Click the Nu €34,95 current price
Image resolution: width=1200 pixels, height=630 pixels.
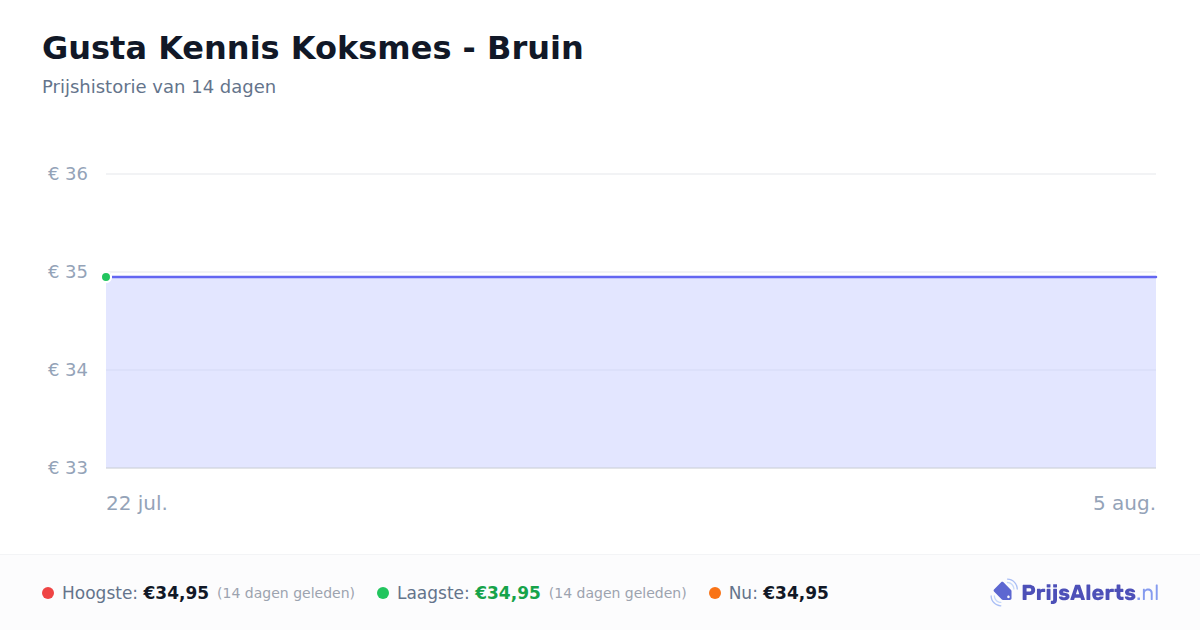(x=796, y=593)
